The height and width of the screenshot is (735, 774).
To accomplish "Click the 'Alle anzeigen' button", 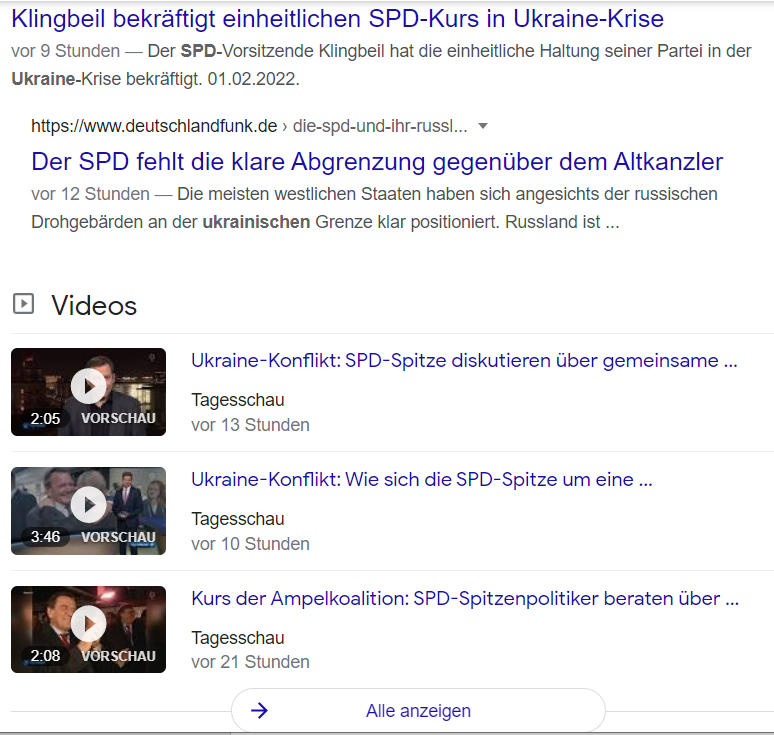I will [418, 711].
